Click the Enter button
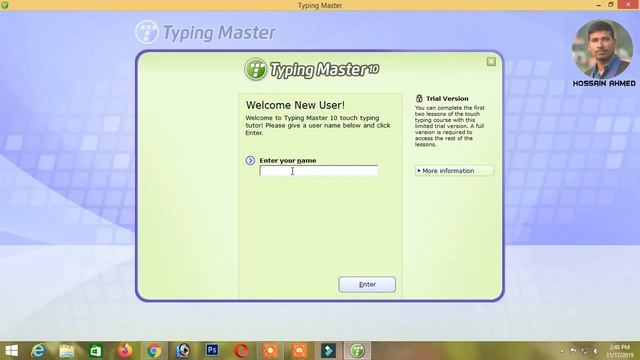The image size is (640, 360). (x=367, y=284)
